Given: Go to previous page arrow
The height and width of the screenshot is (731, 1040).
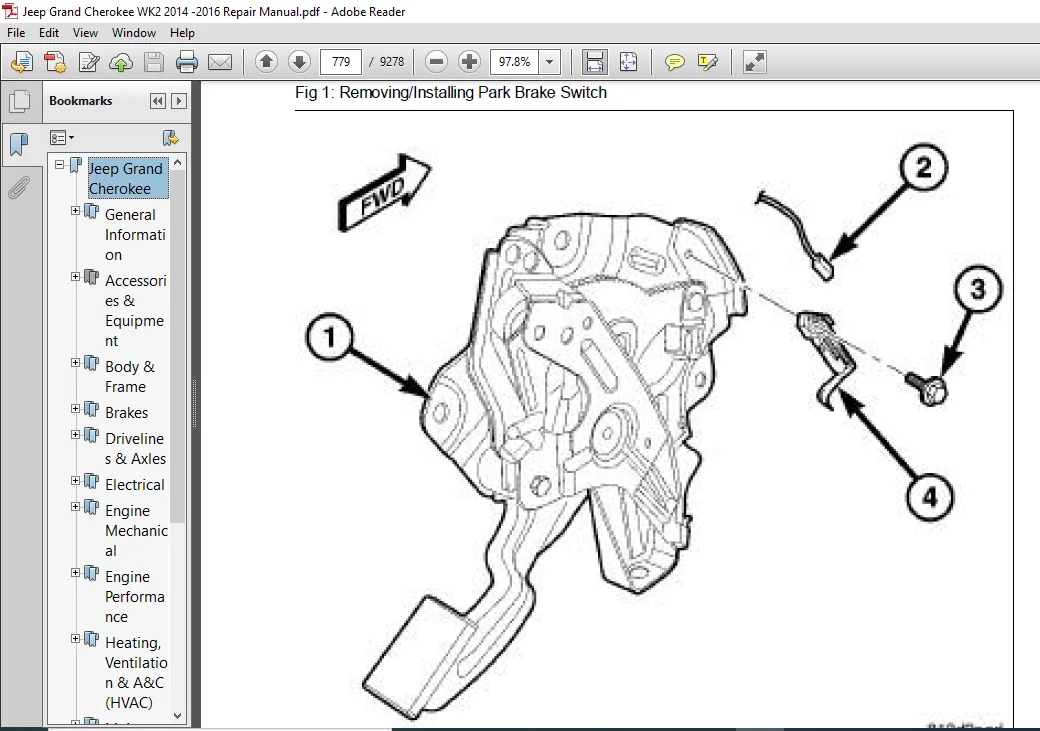Looking at the screenshot, I should [267, 62].
